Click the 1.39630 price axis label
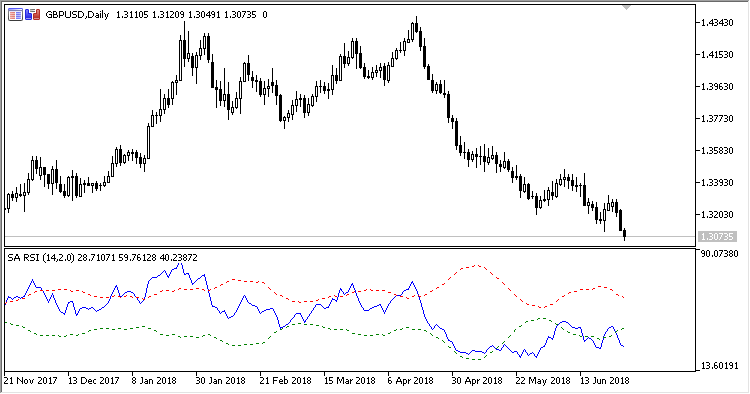Image resolution: width=750 pixels, height=394 pixels. [x=717, y=87]
